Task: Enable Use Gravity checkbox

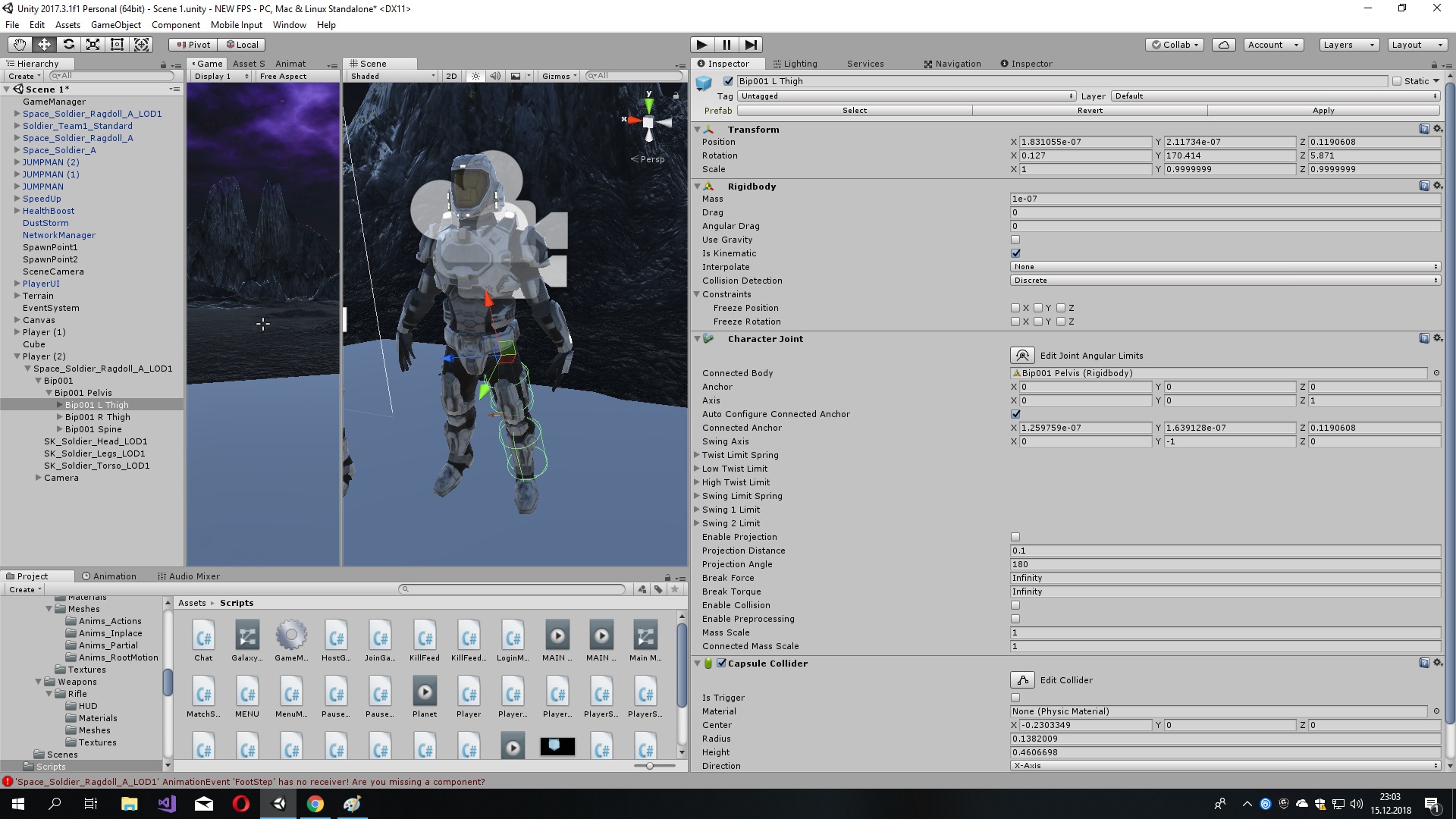Action: click(1015, 240)
